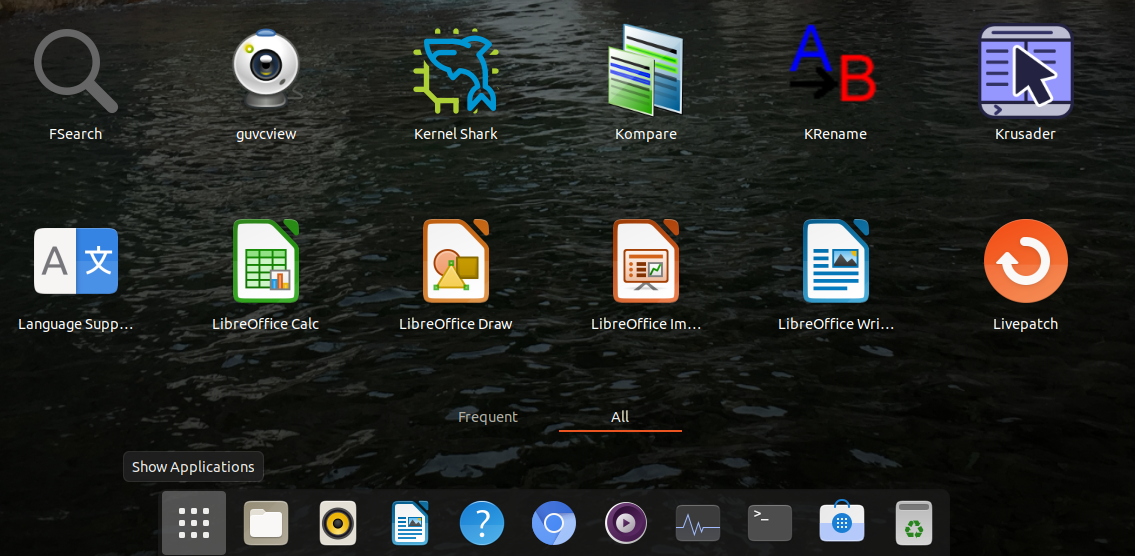
Task: Click the "Krusader" label text
Action: pos(1025,134)
